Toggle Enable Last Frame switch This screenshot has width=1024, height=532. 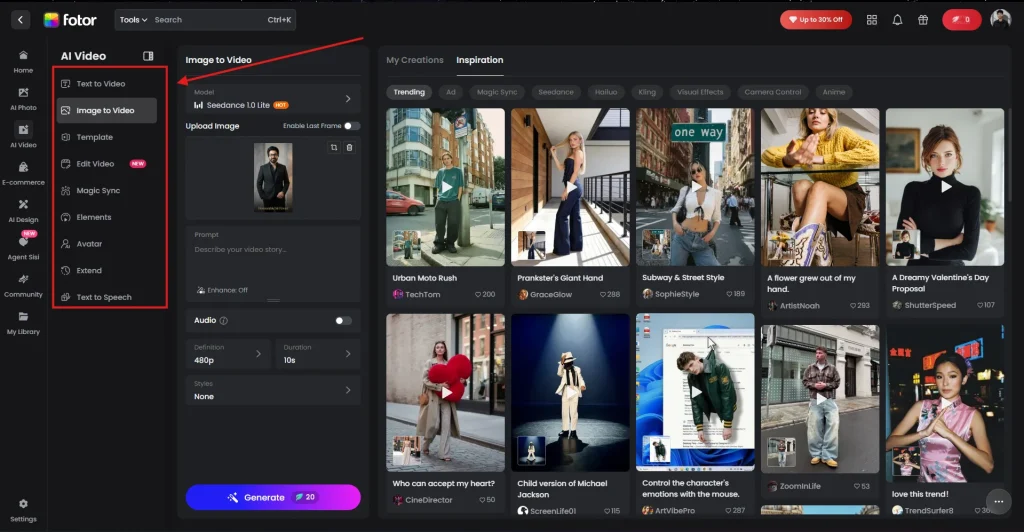351,126
